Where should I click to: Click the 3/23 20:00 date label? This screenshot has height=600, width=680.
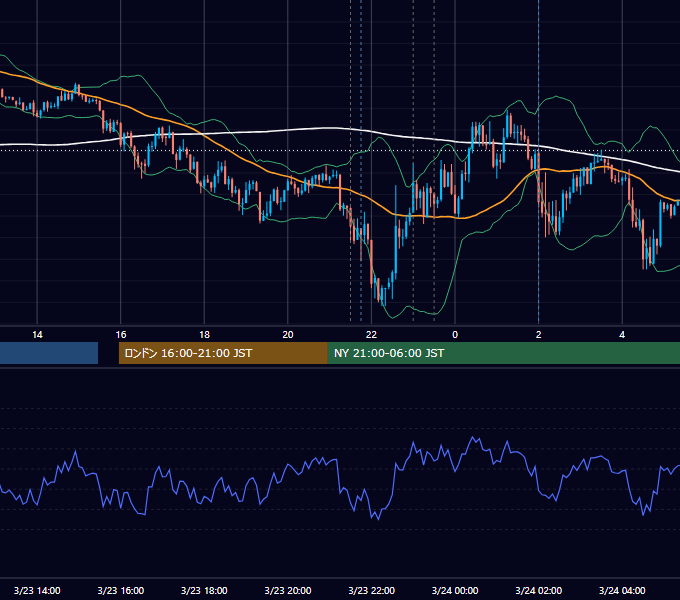pyautogui.click(x=288, y=590)
